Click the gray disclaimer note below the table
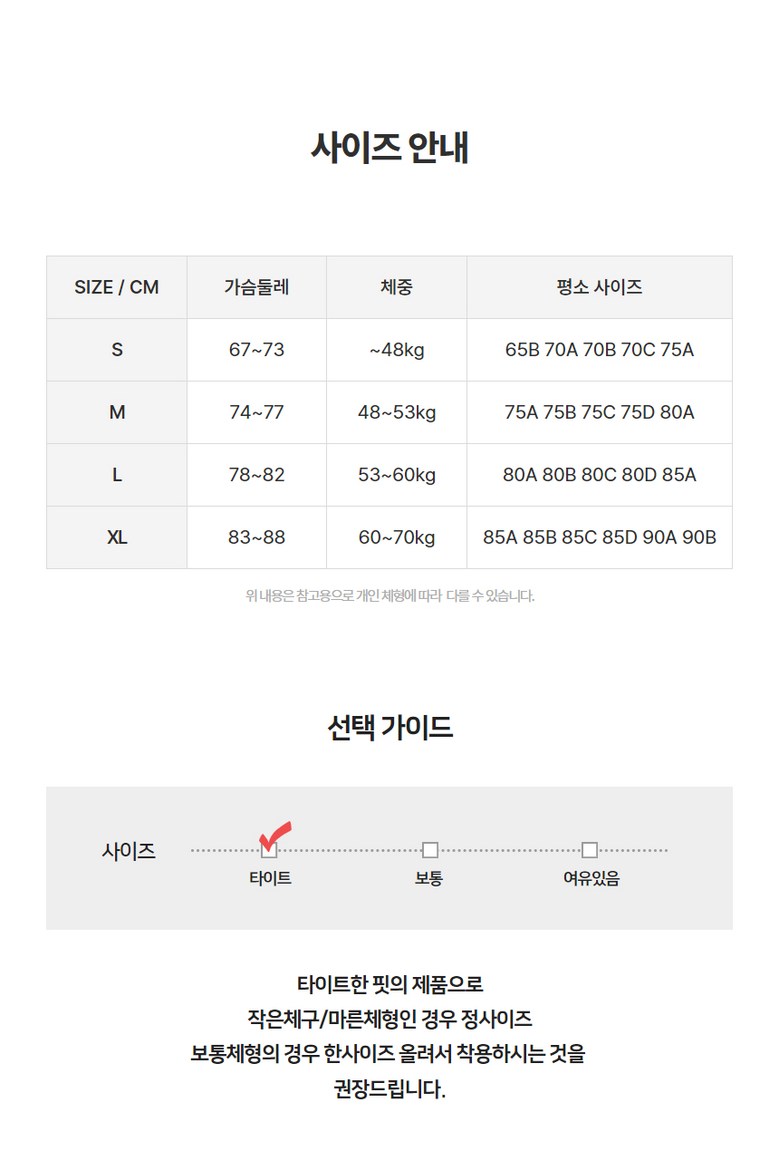Image resolution: width=779 pixels, height=1170 pixels. tap(389, 596)
